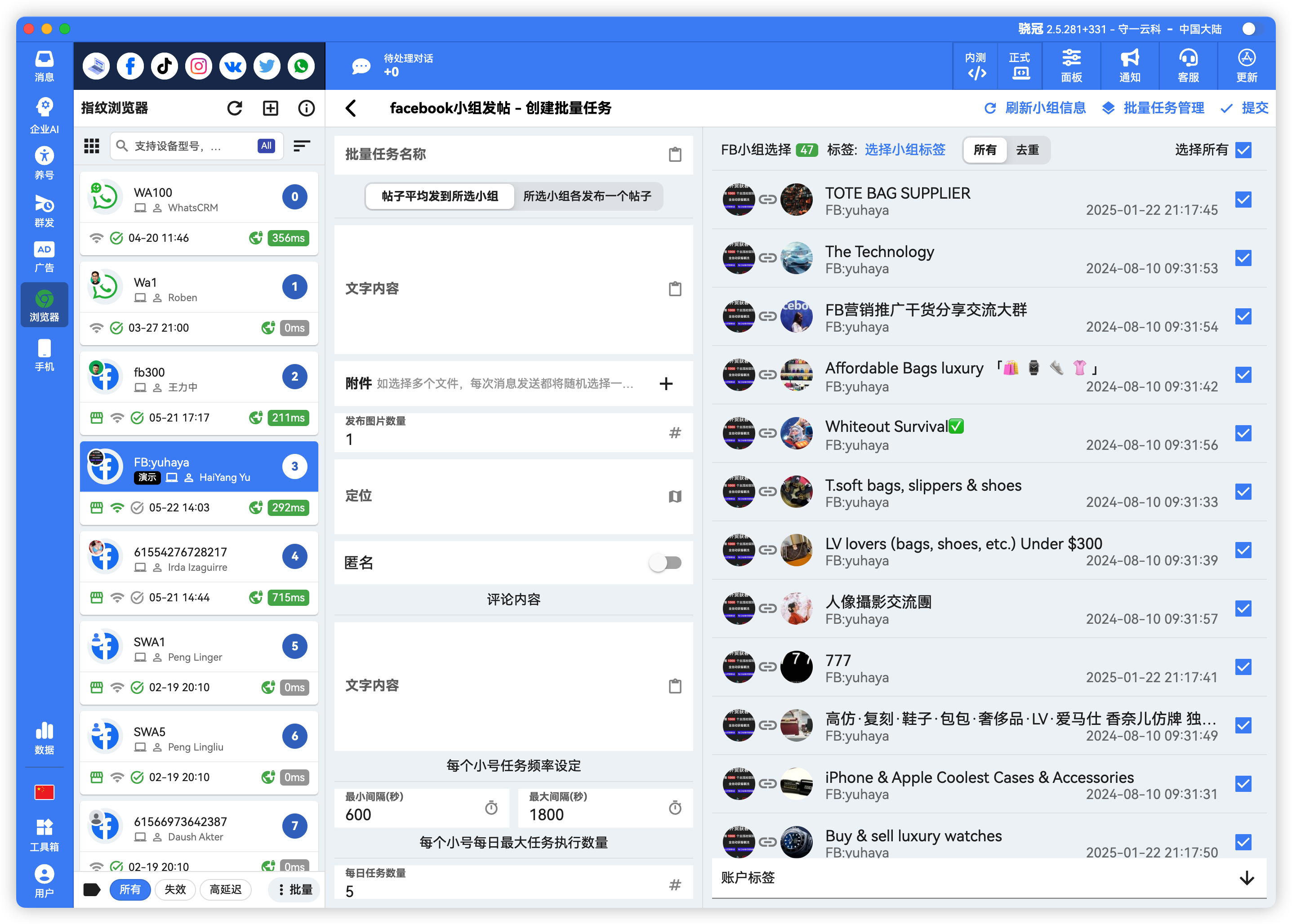Open the sort order dropdown above device list
The height and width of the screenshot is (924, 1292).
pos(301,146)
